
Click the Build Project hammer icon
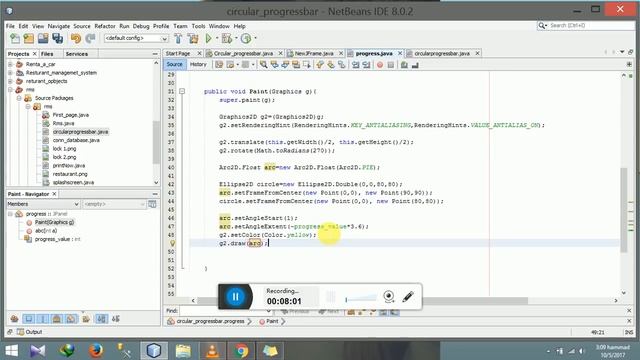178,38
